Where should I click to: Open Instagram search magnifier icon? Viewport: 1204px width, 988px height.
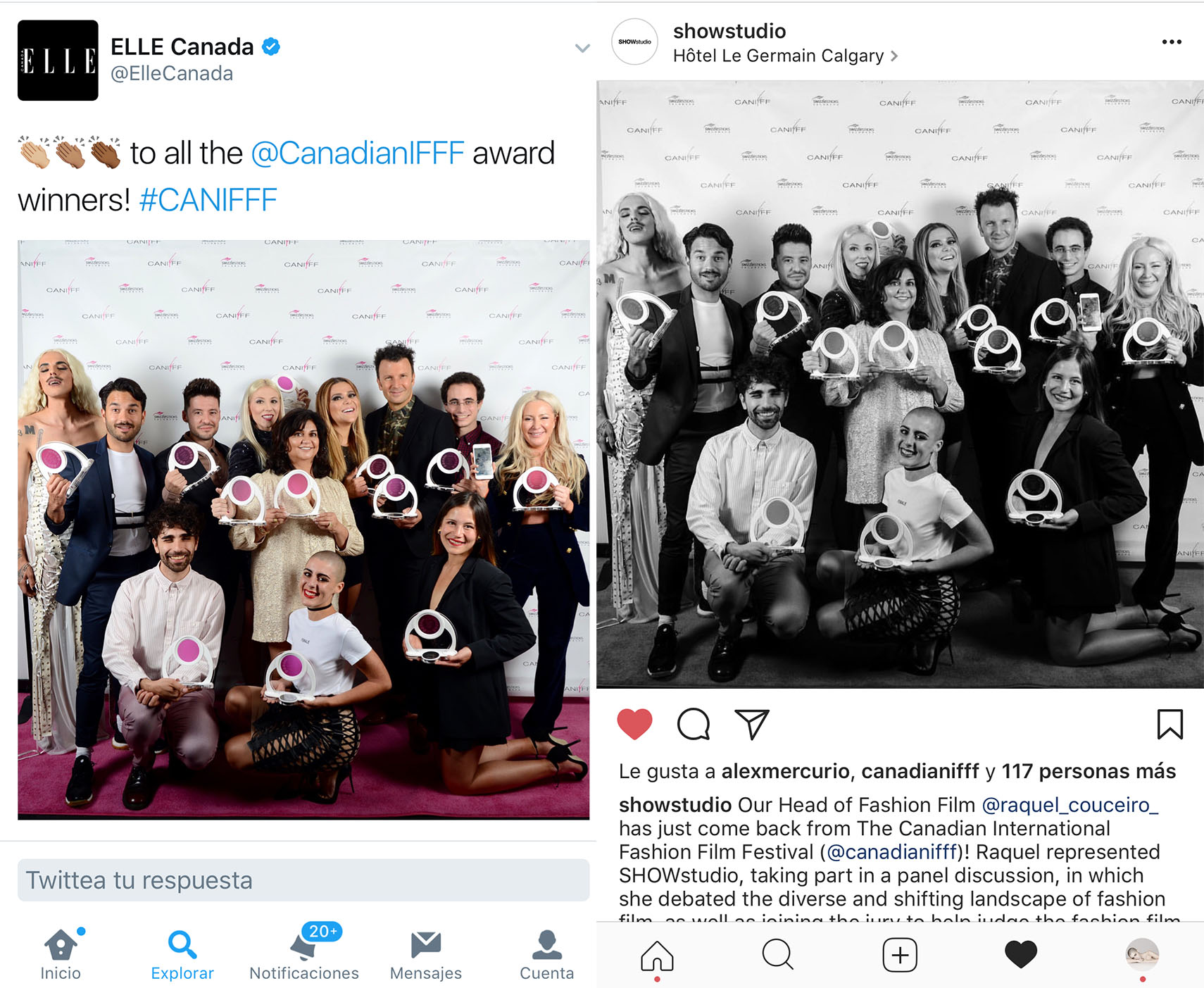pyautogui.click(x=777, y=955)
